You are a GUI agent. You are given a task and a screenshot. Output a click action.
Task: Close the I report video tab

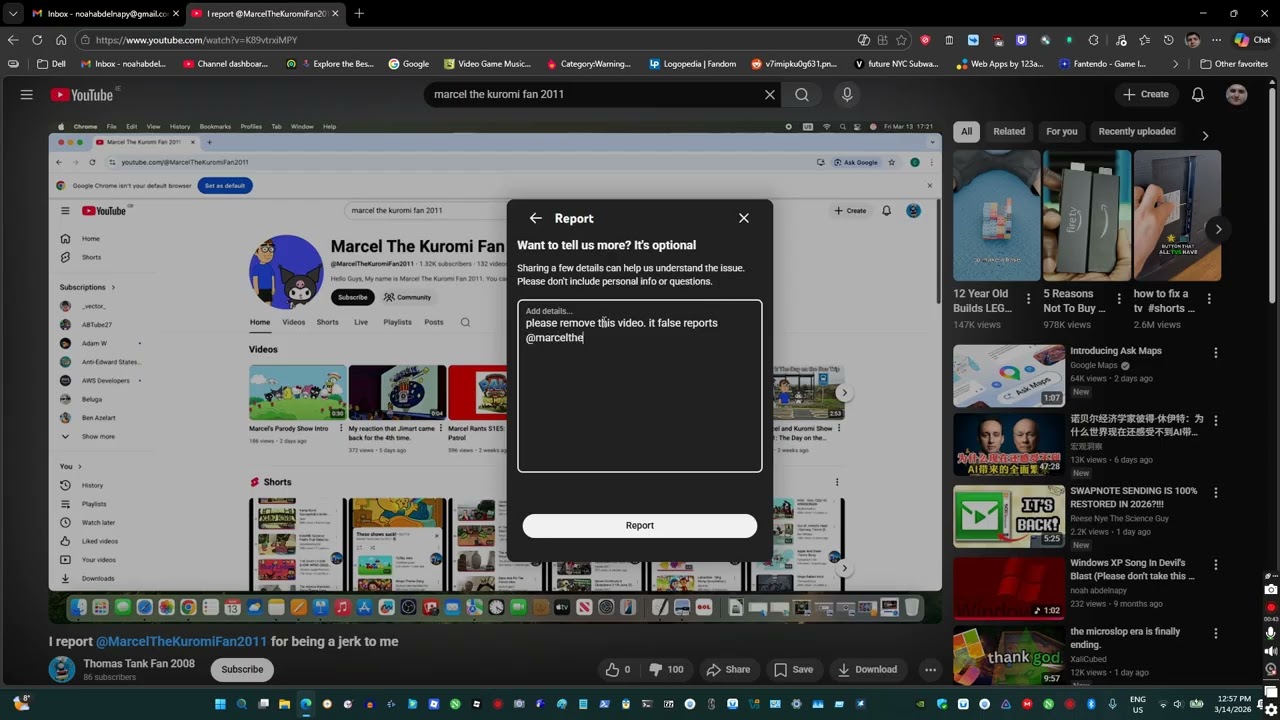[x=335, y=13]
